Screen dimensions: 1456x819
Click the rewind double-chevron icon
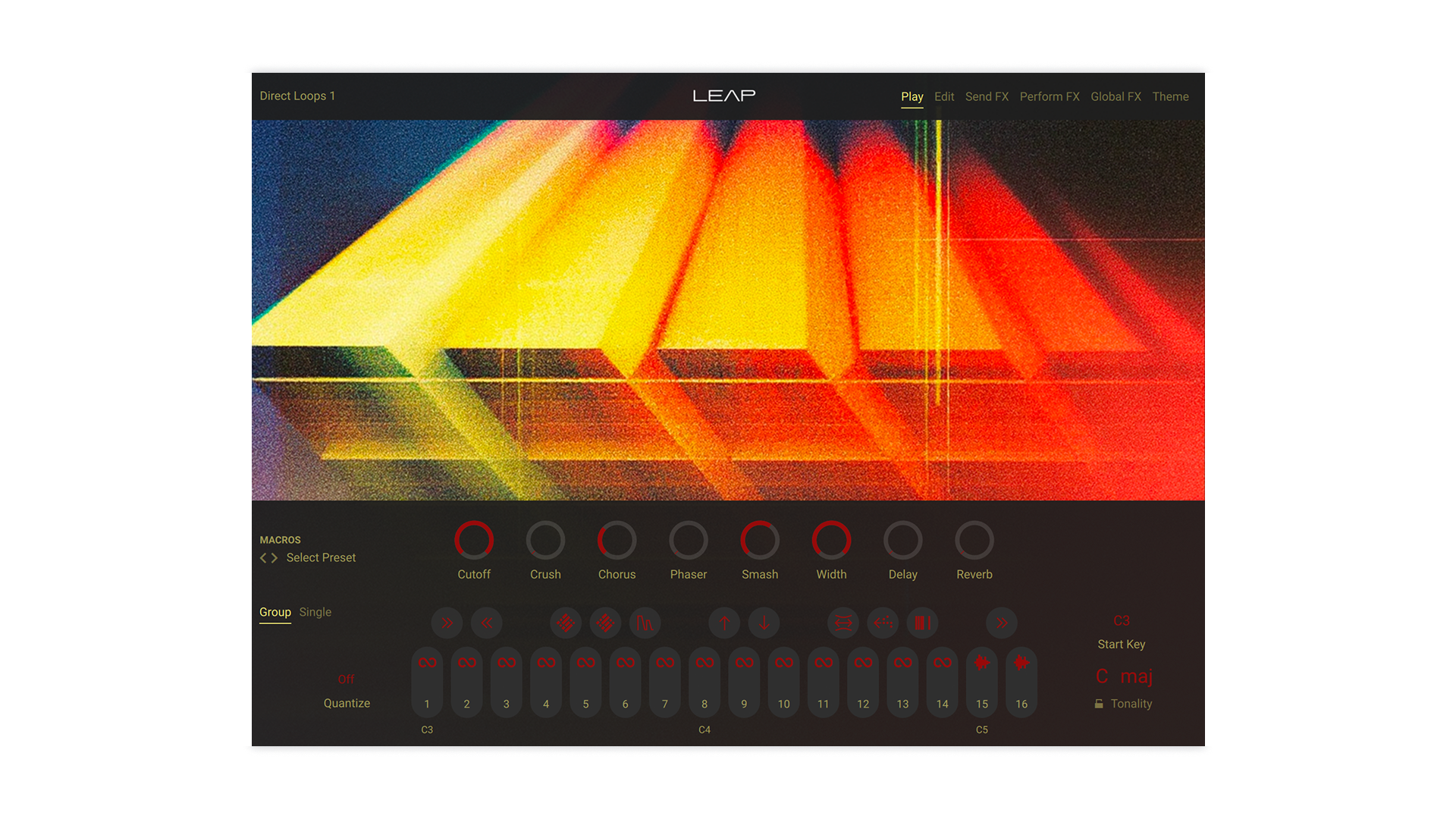click(x=486, y=623)
